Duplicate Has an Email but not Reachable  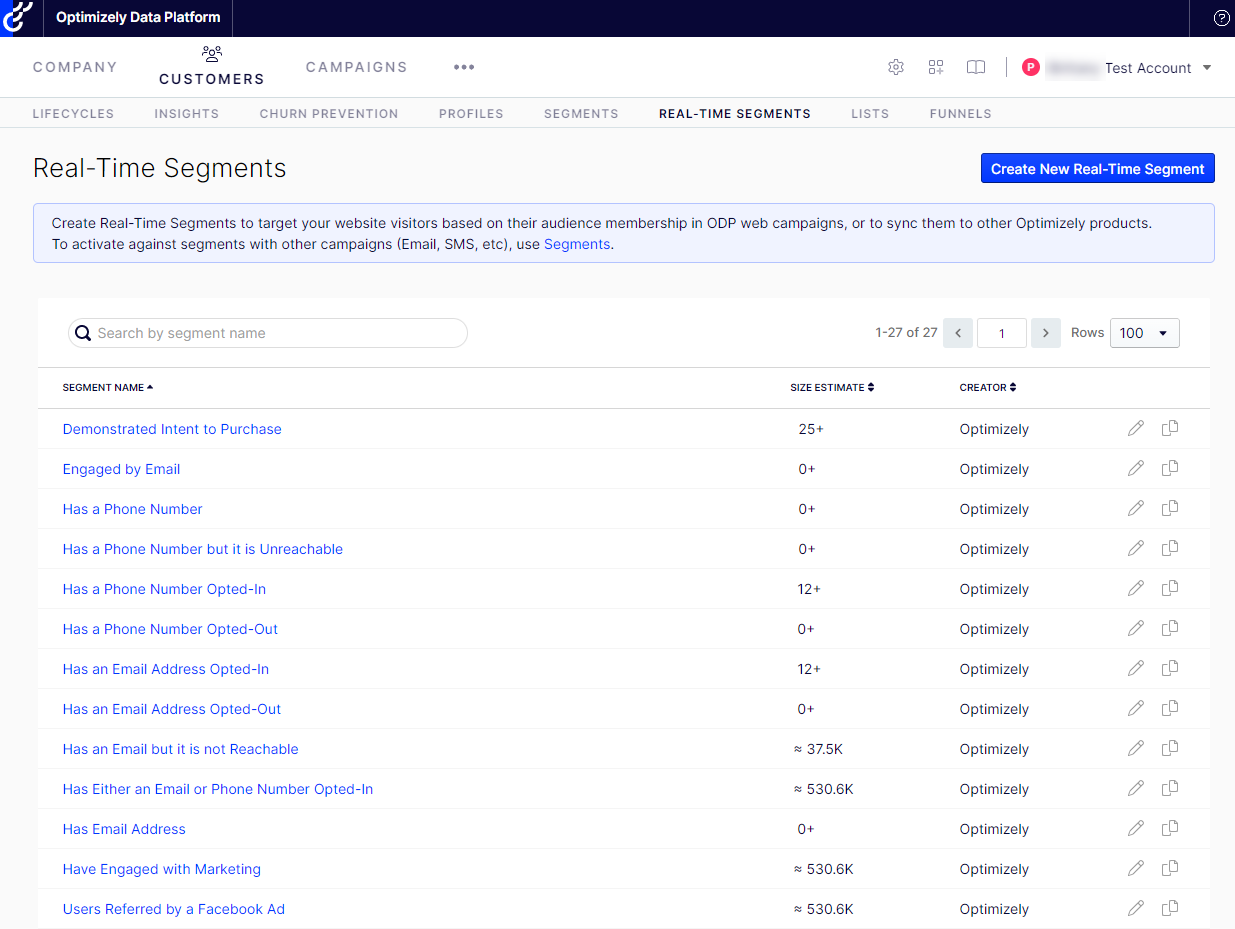[1170, 749]
